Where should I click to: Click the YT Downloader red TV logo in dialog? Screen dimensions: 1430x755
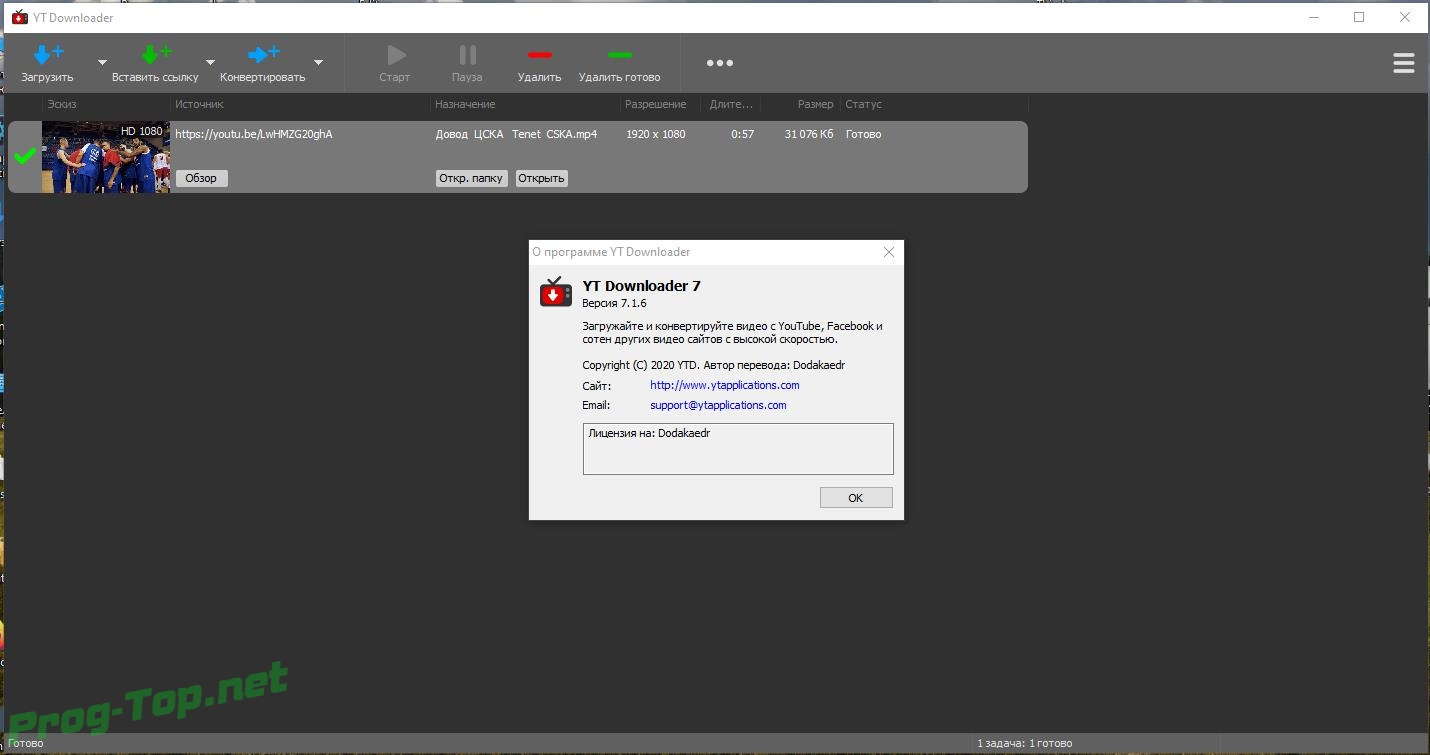(556, 292)
